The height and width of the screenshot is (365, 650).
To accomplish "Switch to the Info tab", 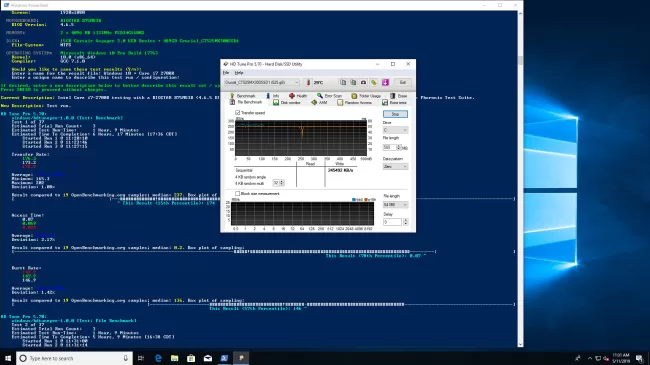I will coord(273,96).
